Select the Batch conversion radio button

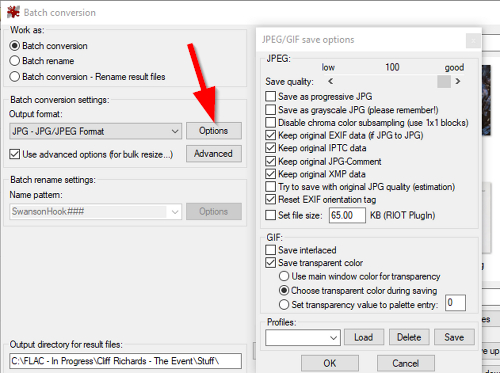click(x=15, y=46)
